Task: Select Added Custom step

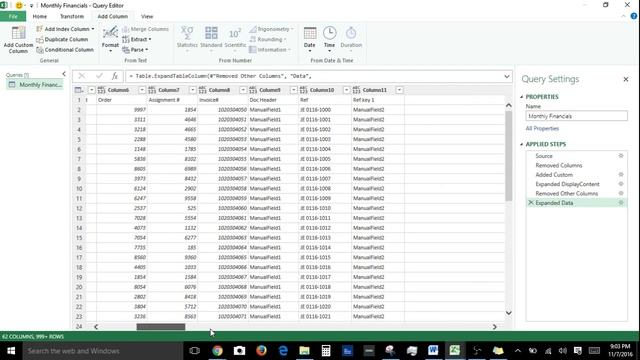Action: tap(554, 175)
